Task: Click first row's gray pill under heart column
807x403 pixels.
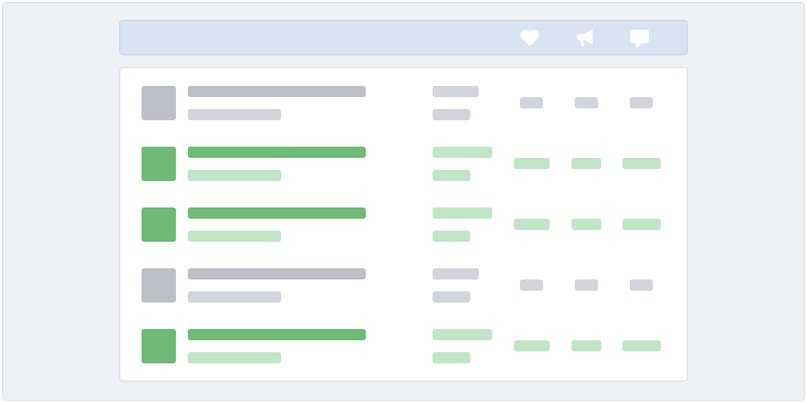Action: pyautogui.click(x=531, y=103)
